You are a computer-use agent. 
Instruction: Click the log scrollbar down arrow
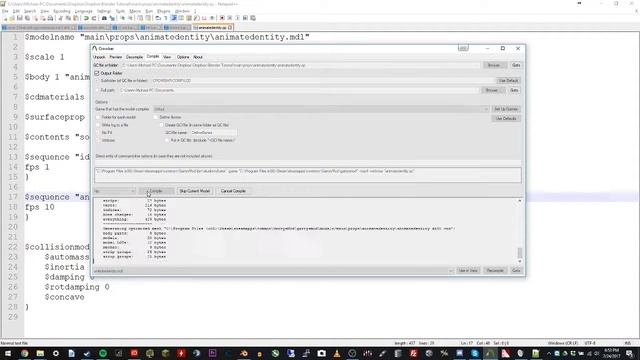(520, 261)
